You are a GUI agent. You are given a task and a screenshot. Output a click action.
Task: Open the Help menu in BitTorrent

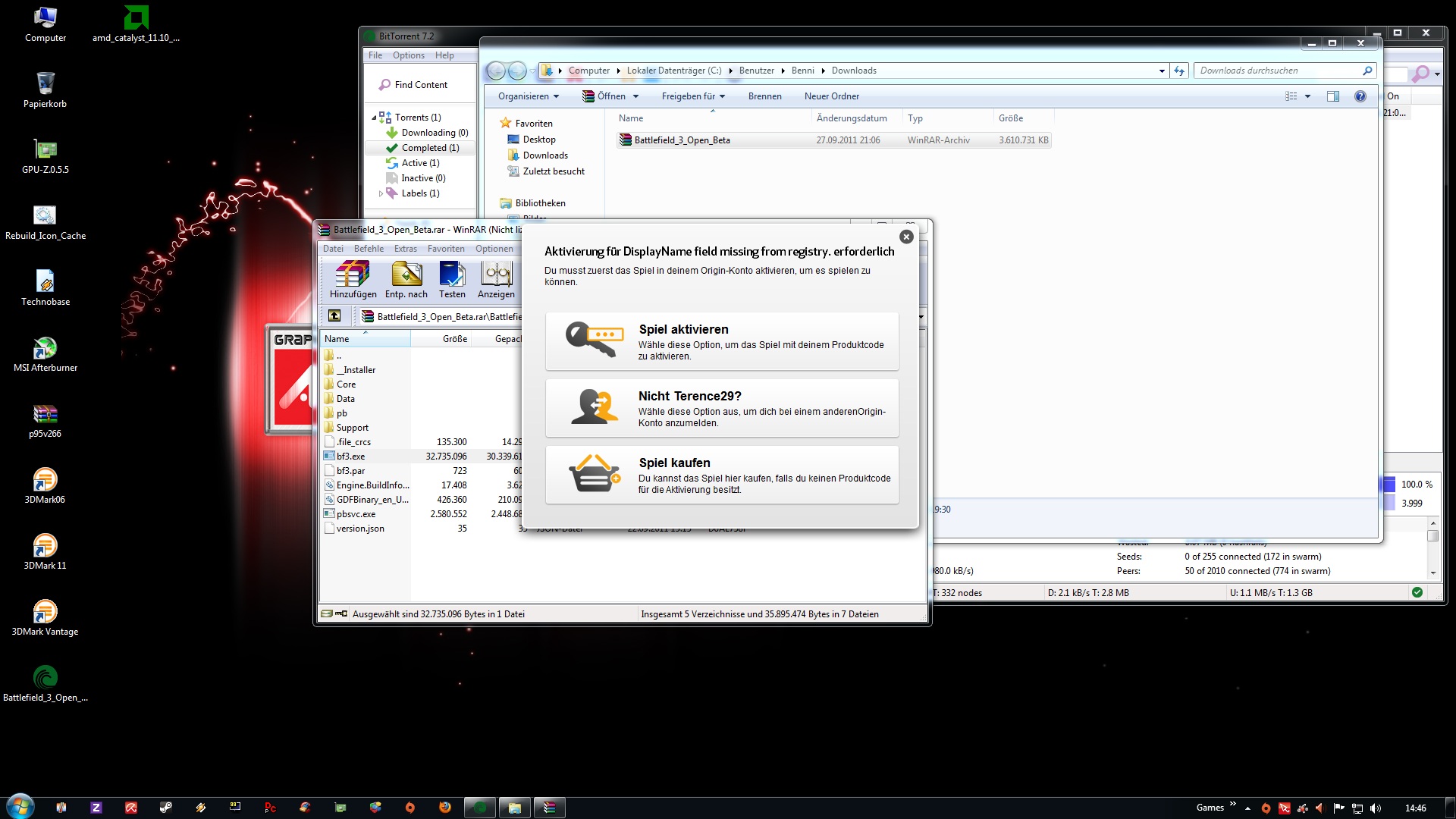(444, 55)
